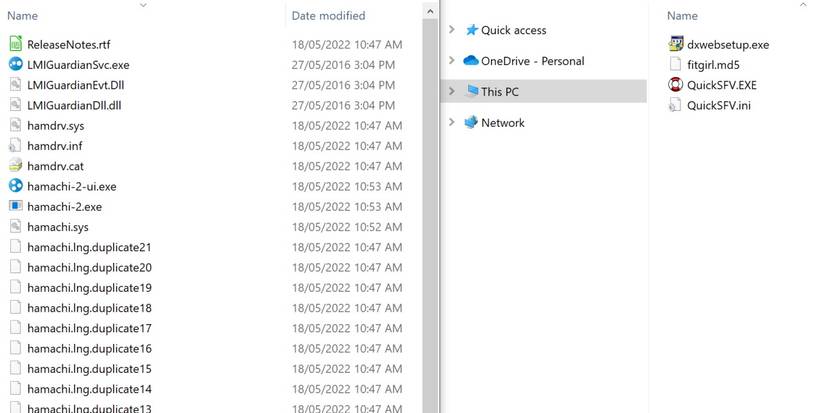Click the hamachi-2-ui.exe application icon
The height and width of the screenshot is (413, 825).
pyautogui.click(x=15, y=186)
